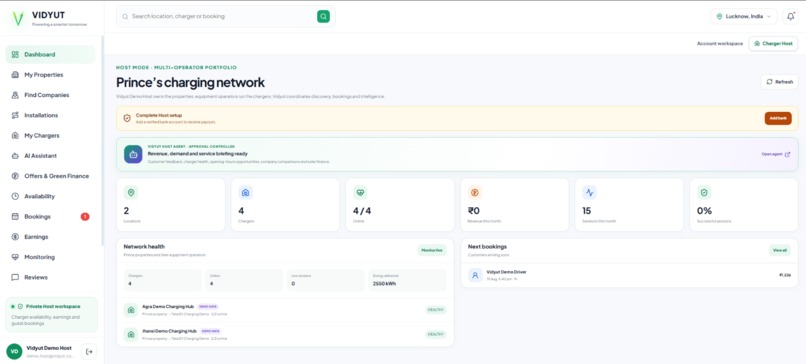Select Installations from the sidebar
Screen dimensions: 806x364
pyautogui.click(x=50, y=115)
